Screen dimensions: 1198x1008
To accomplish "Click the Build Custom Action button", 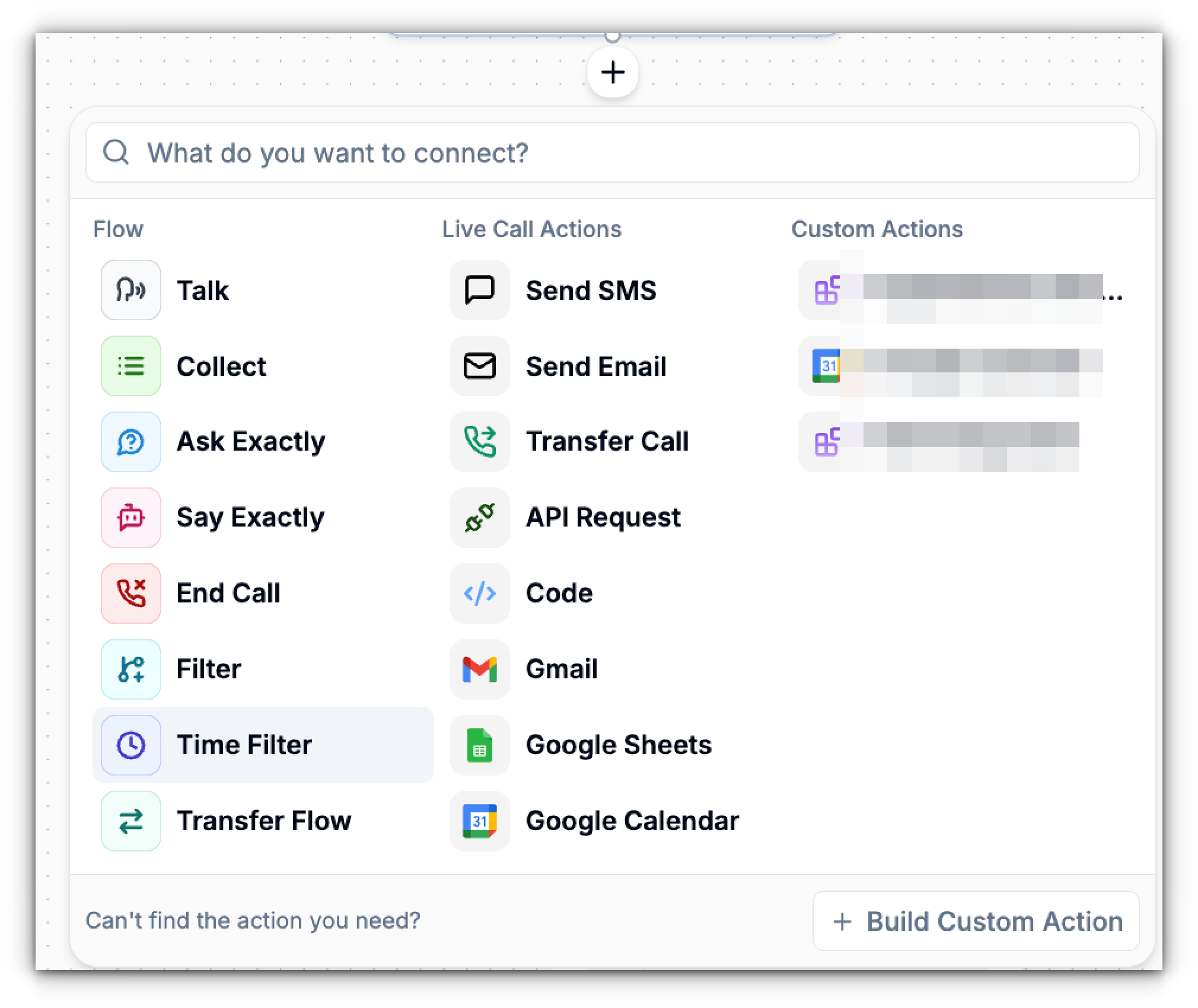I will 976,921.
